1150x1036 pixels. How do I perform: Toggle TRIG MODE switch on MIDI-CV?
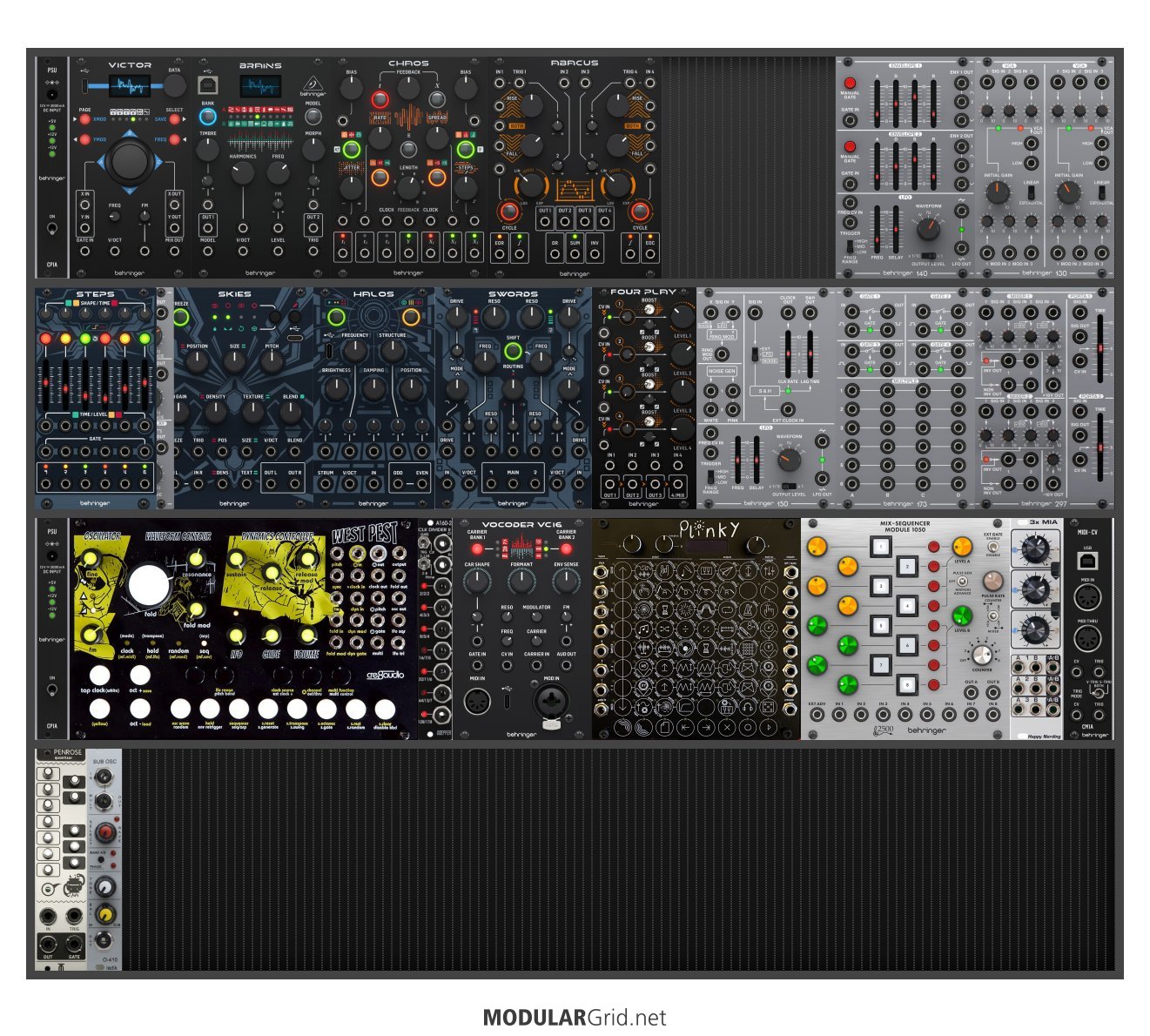pos(1099,693)
